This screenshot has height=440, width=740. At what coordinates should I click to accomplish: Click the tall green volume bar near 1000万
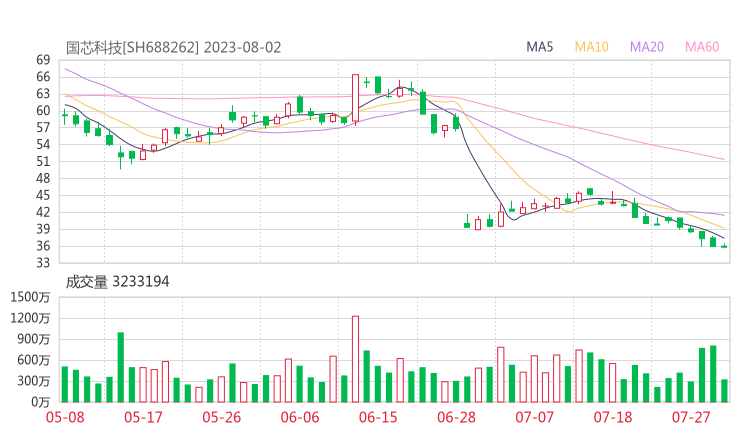[121, 367]
